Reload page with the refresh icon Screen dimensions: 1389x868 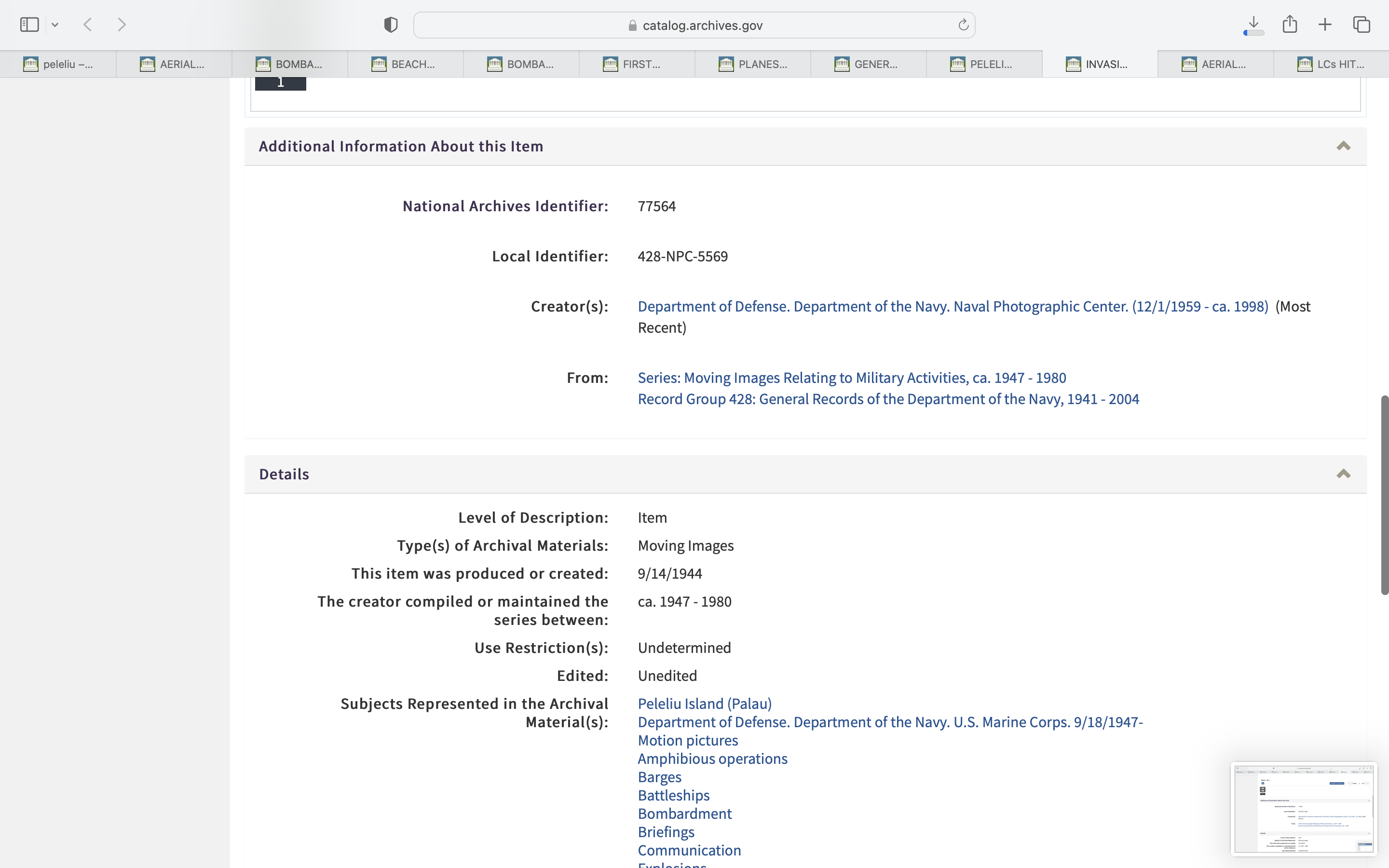point(963,25)
